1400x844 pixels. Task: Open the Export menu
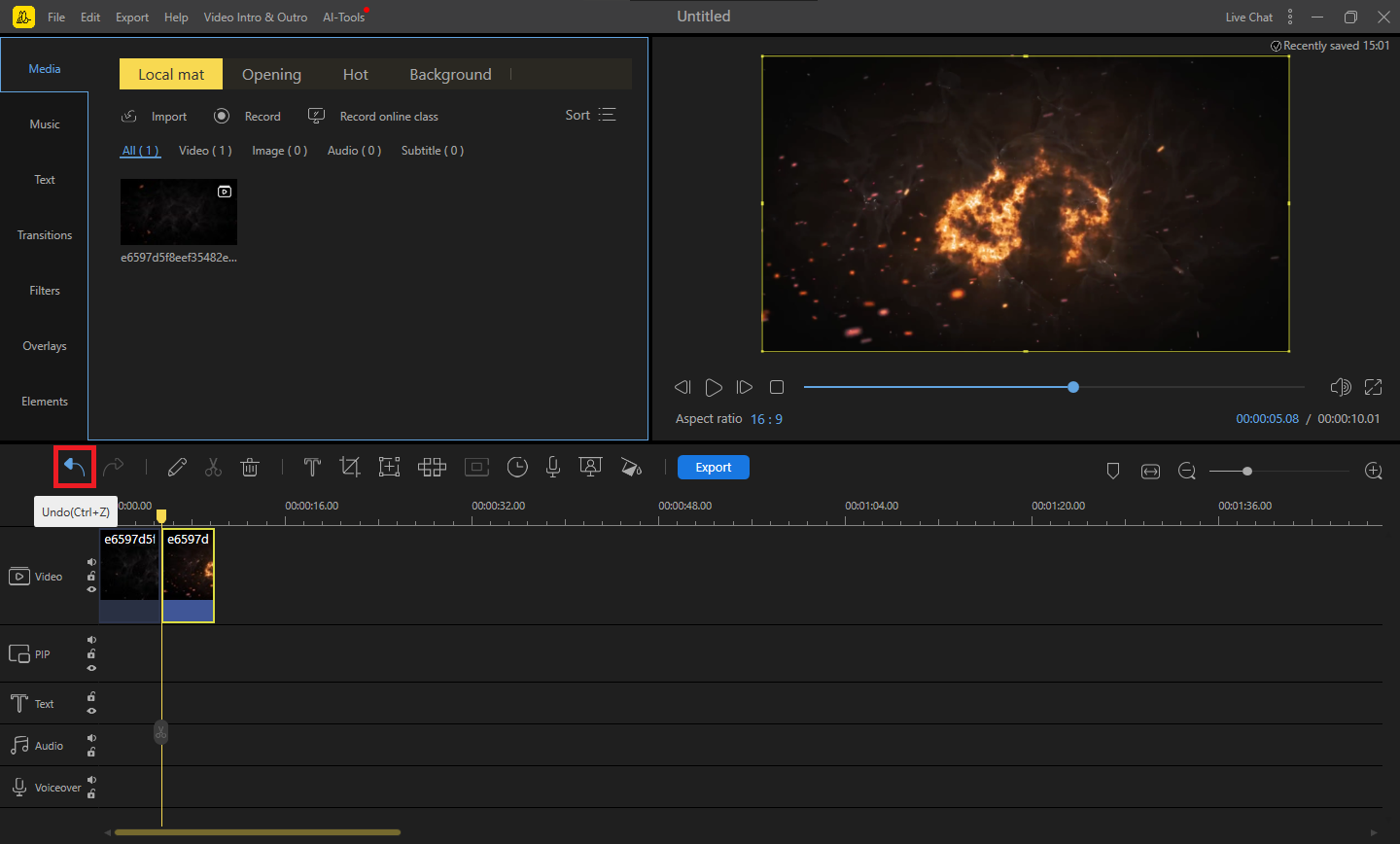click(x=132, y=17)
